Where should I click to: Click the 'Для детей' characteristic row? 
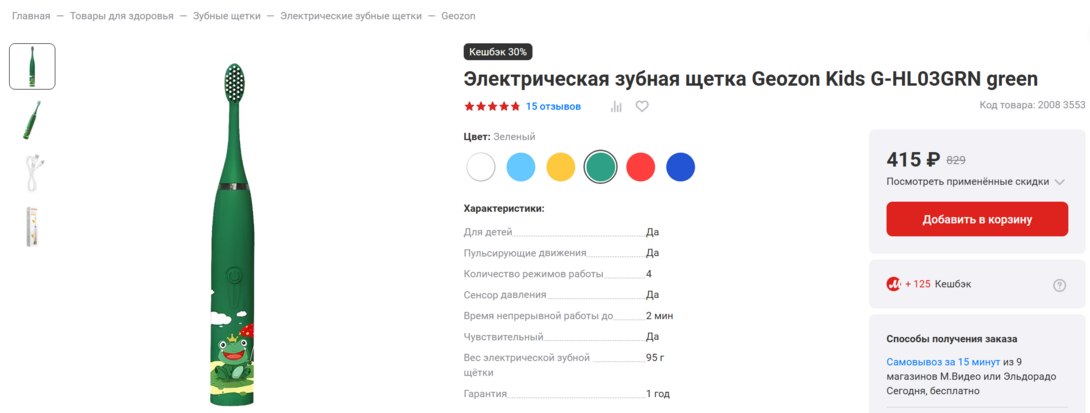coord(562,232)
